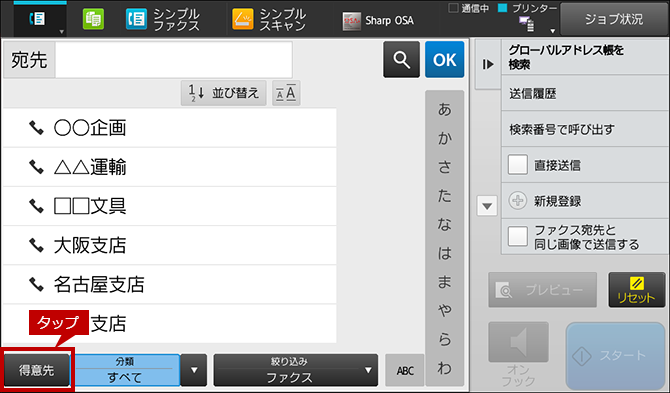Viewport: 670px width, 393px height.
Task: Enable the 直接送信 checkbox
Action: tap(517, 165)
